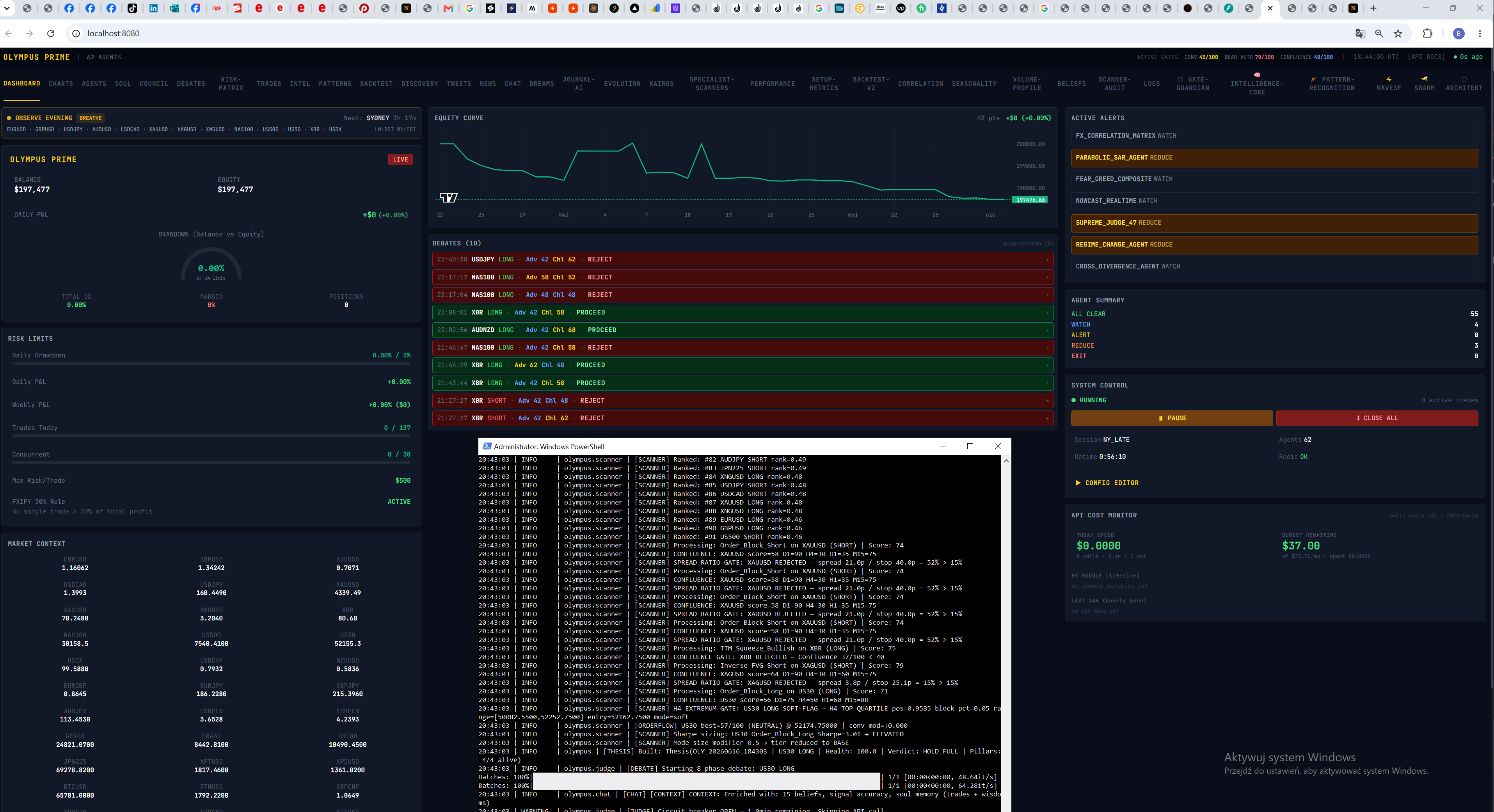1494x812 pixels.
Task: Go forward in browser history
Action: pos(30,34)
